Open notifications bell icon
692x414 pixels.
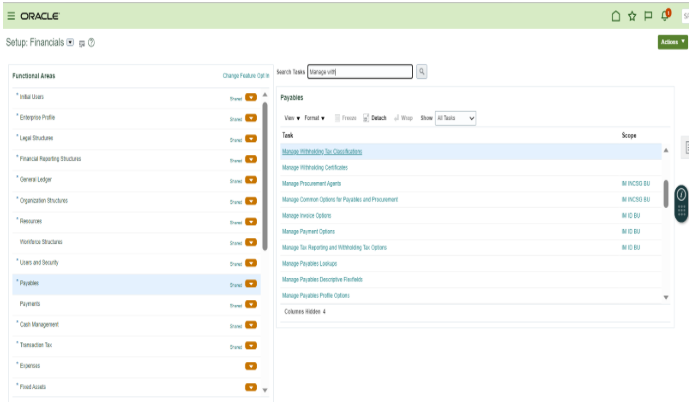(x=665, y=15)
